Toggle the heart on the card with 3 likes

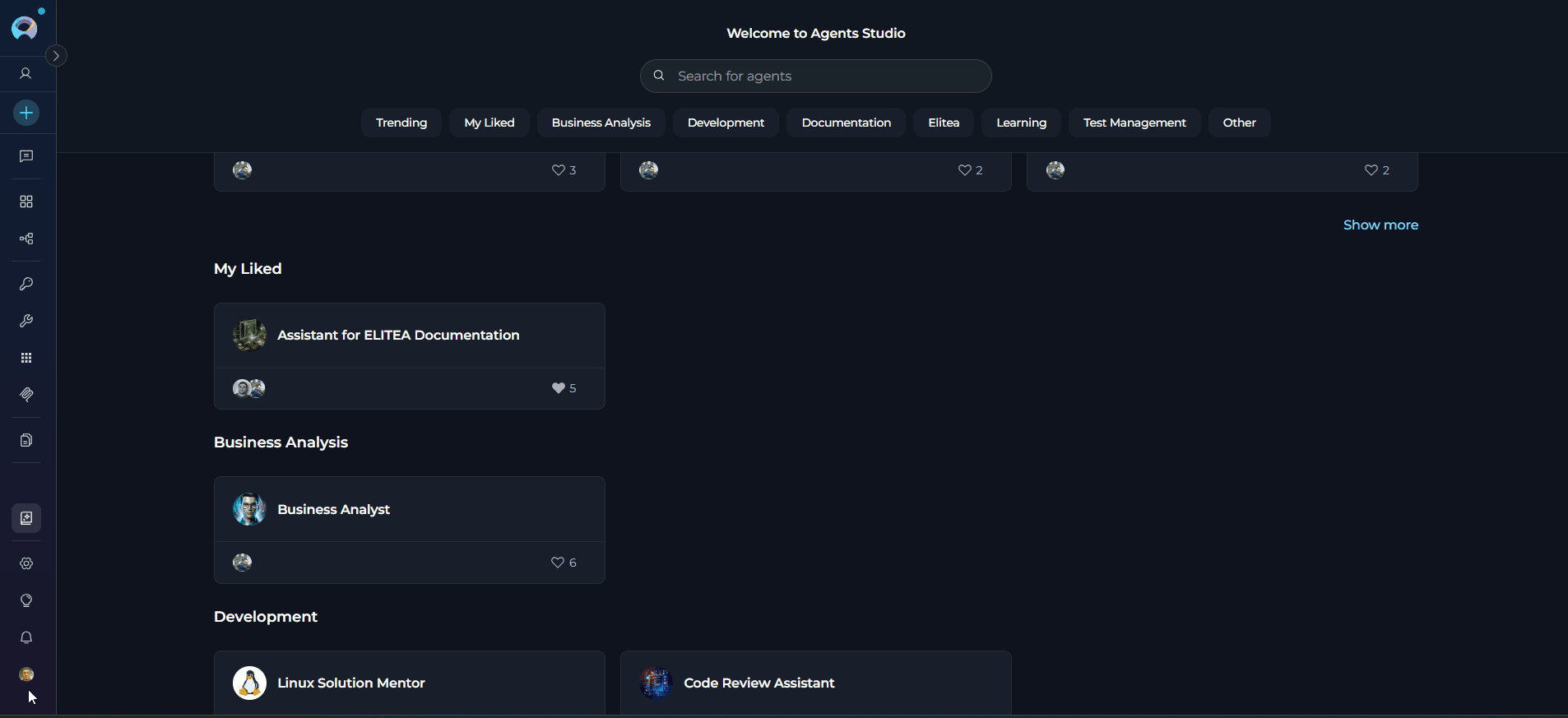pyautogui.click(x=558, y=170)
